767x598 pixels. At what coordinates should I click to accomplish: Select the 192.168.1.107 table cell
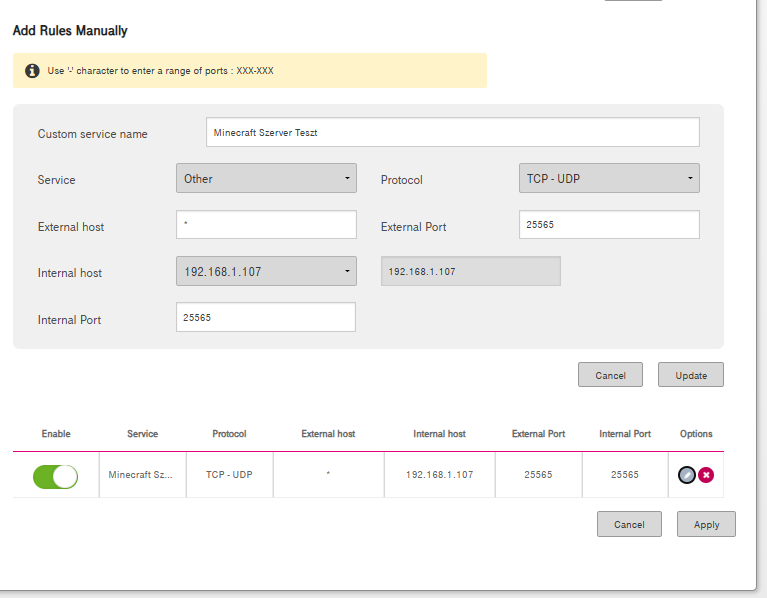tap(439, 475)
